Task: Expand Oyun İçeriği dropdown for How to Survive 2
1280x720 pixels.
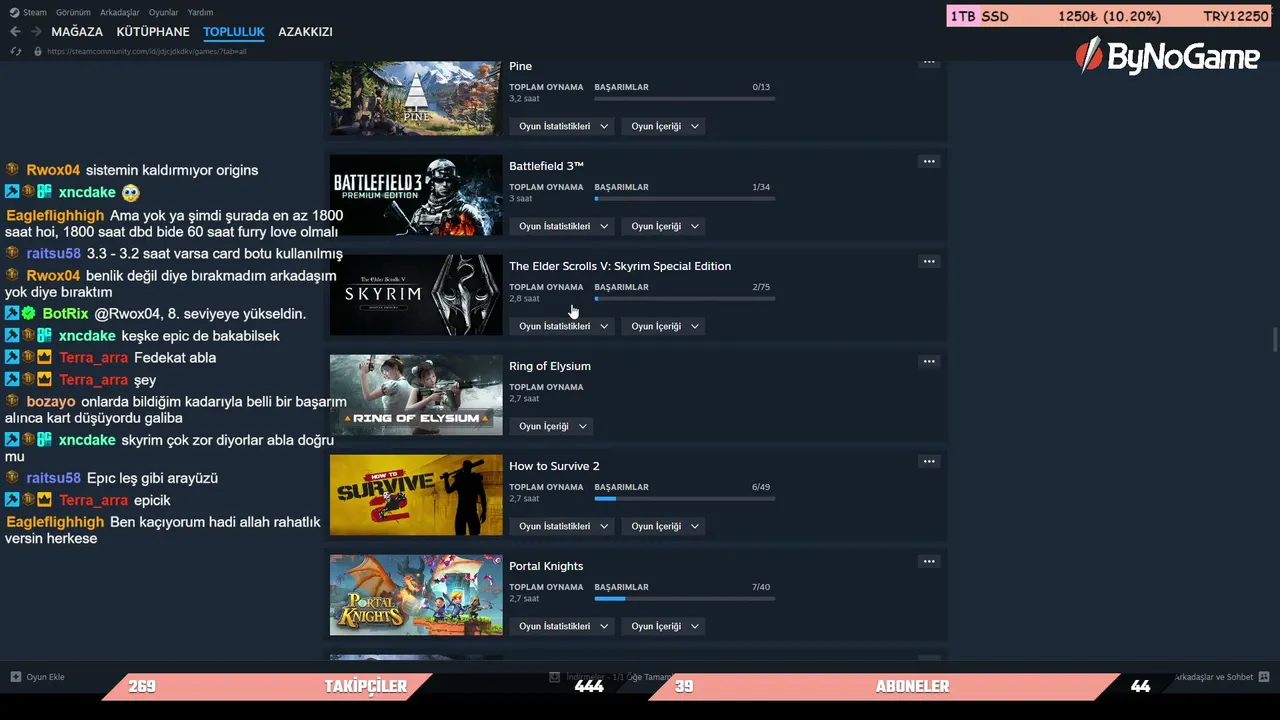Action: pyautogui.click(x=663, y=526)
